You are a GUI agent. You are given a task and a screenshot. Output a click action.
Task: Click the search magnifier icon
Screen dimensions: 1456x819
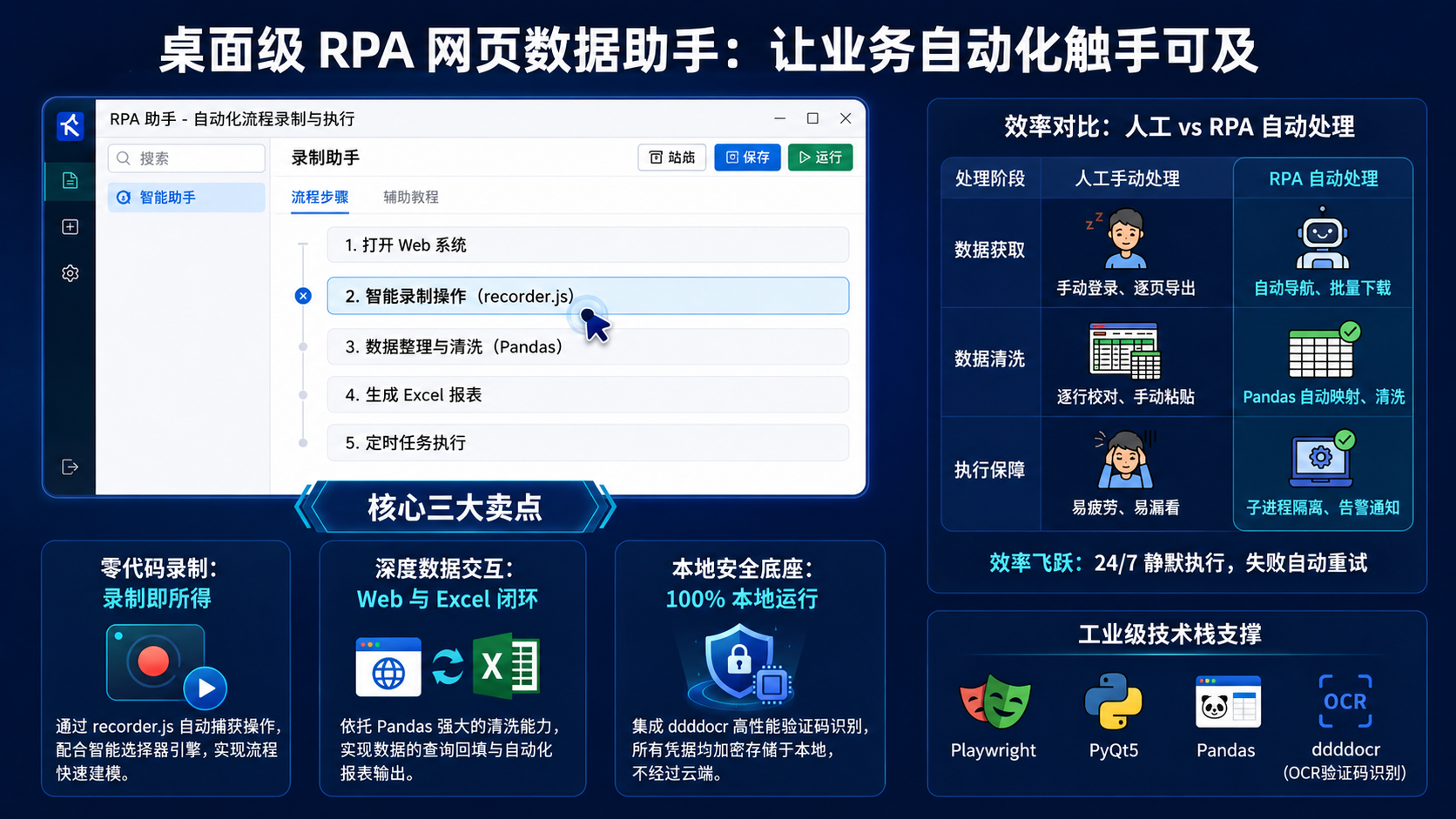[124, 158]
